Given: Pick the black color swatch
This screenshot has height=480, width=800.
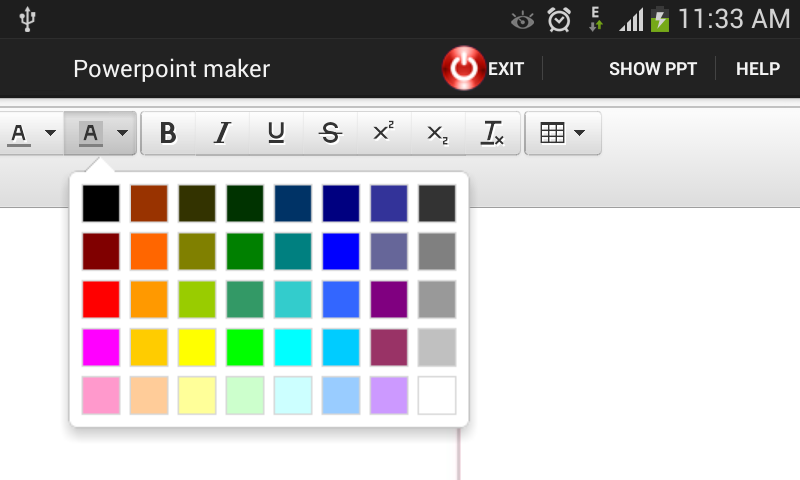Looking at the screenshot, I should click(101, 204).
